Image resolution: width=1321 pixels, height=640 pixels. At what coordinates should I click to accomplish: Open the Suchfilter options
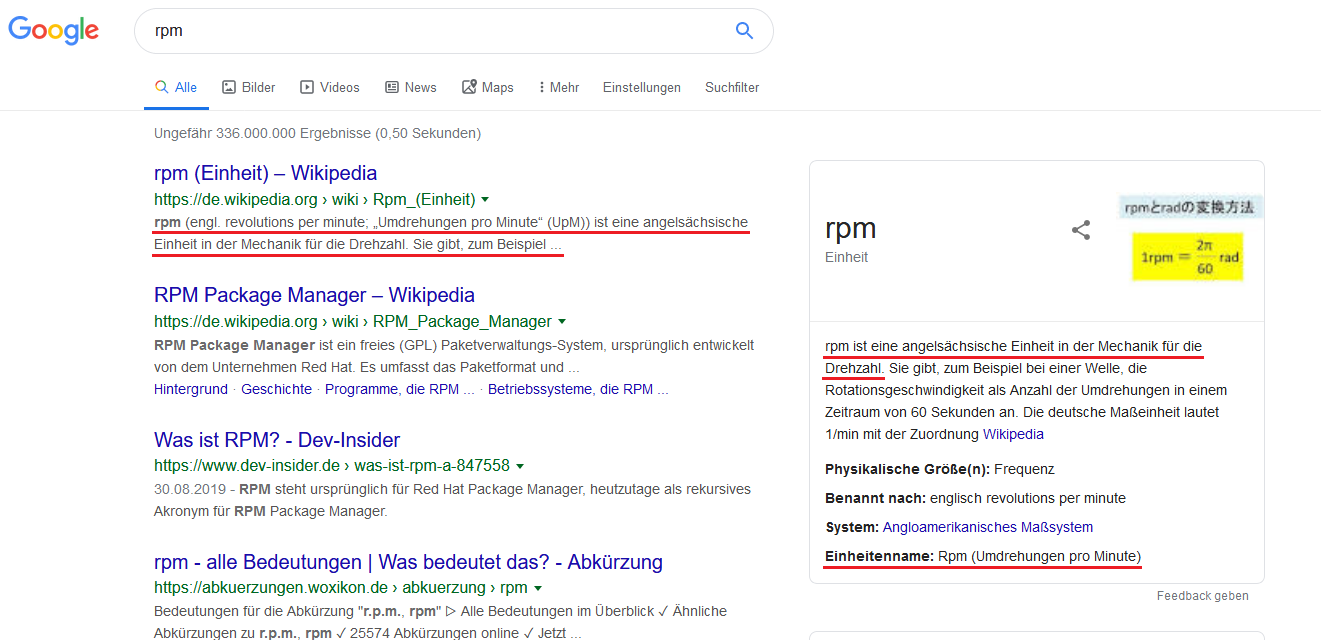(732, 88)
